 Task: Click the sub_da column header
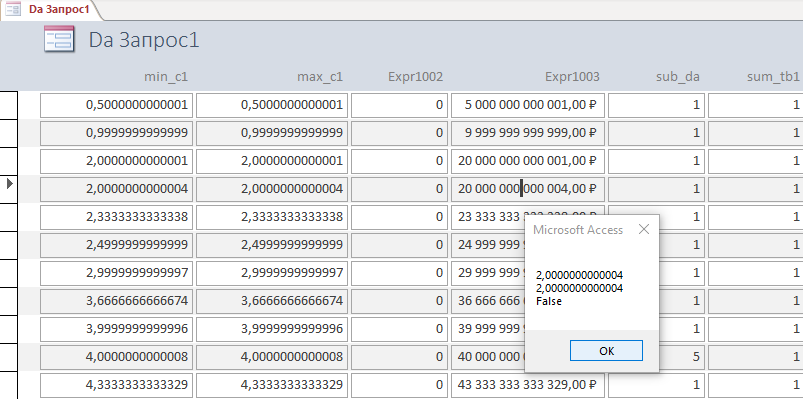678,77
